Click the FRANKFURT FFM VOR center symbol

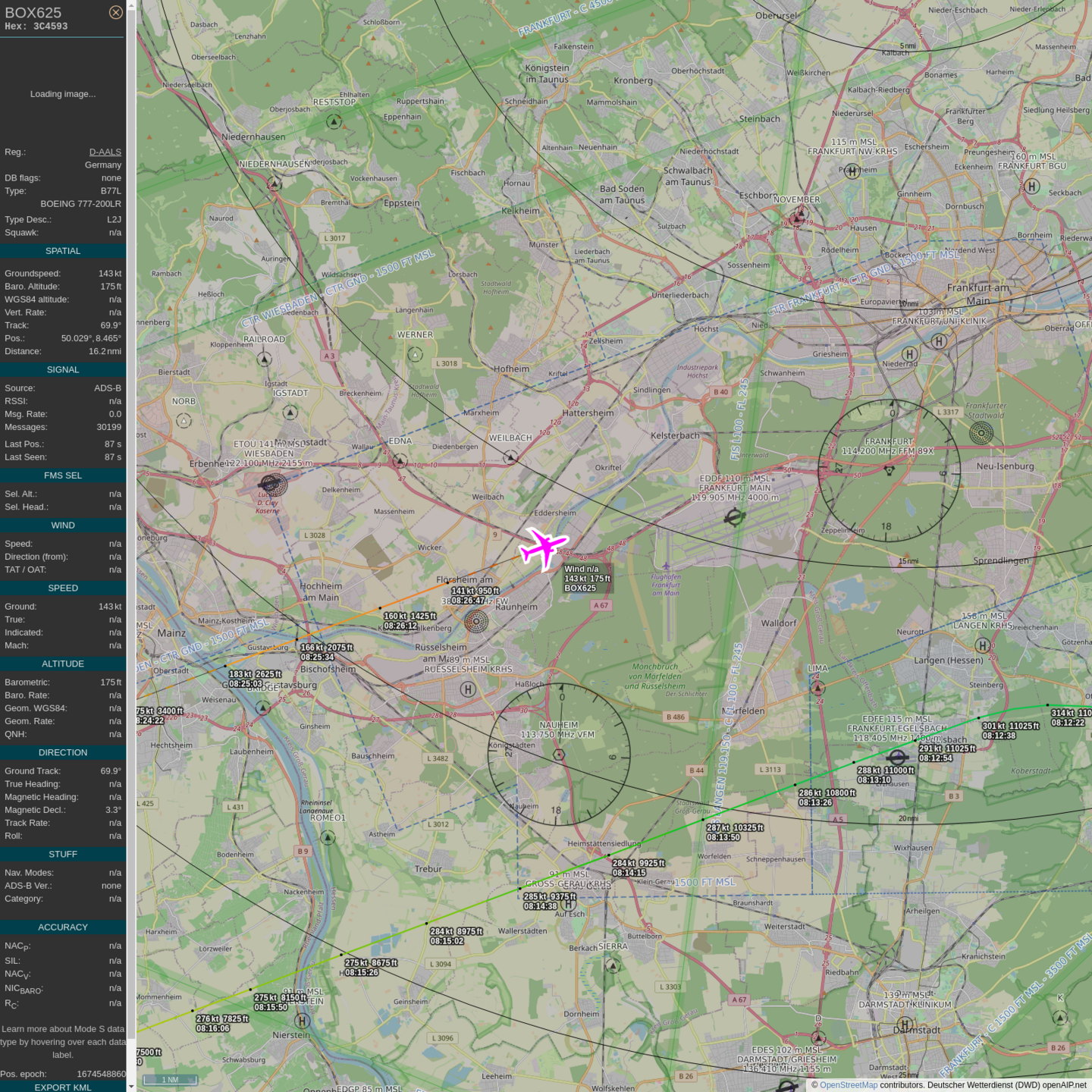point(890,470)
